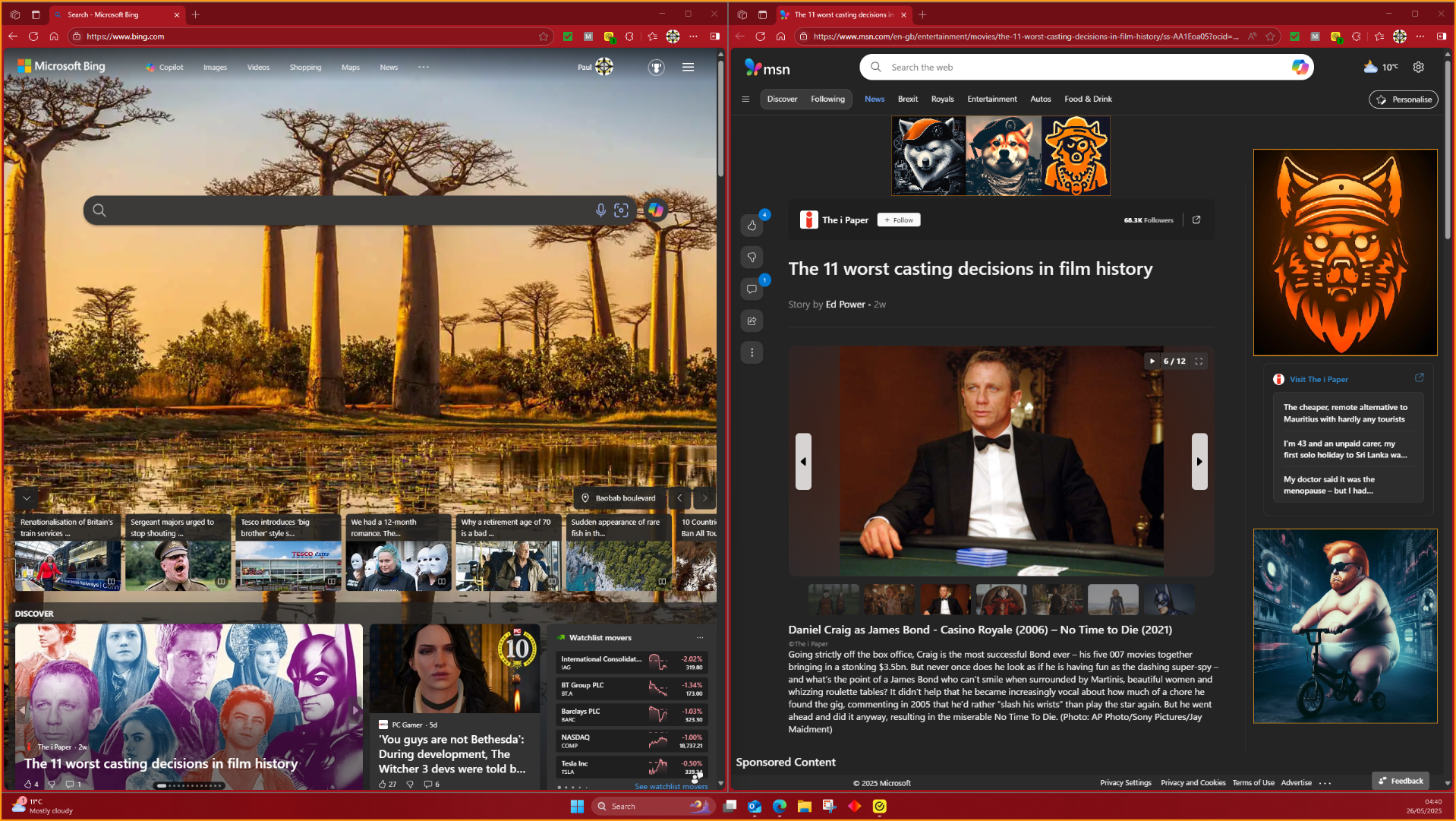This screenshot has width=1456, height=821.
Task: Show previous Bing background image
Action: [679, 498]
